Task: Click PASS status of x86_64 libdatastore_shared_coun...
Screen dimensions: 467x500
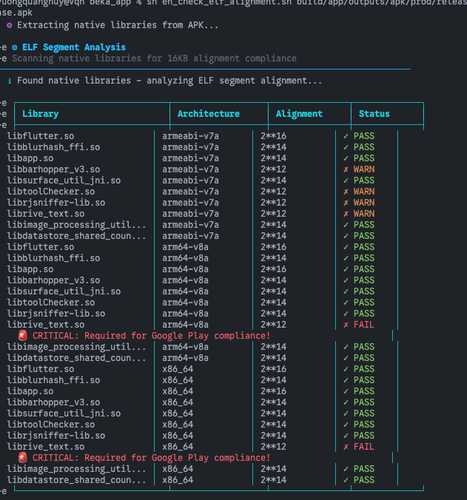Action: [x=364, y=480]
